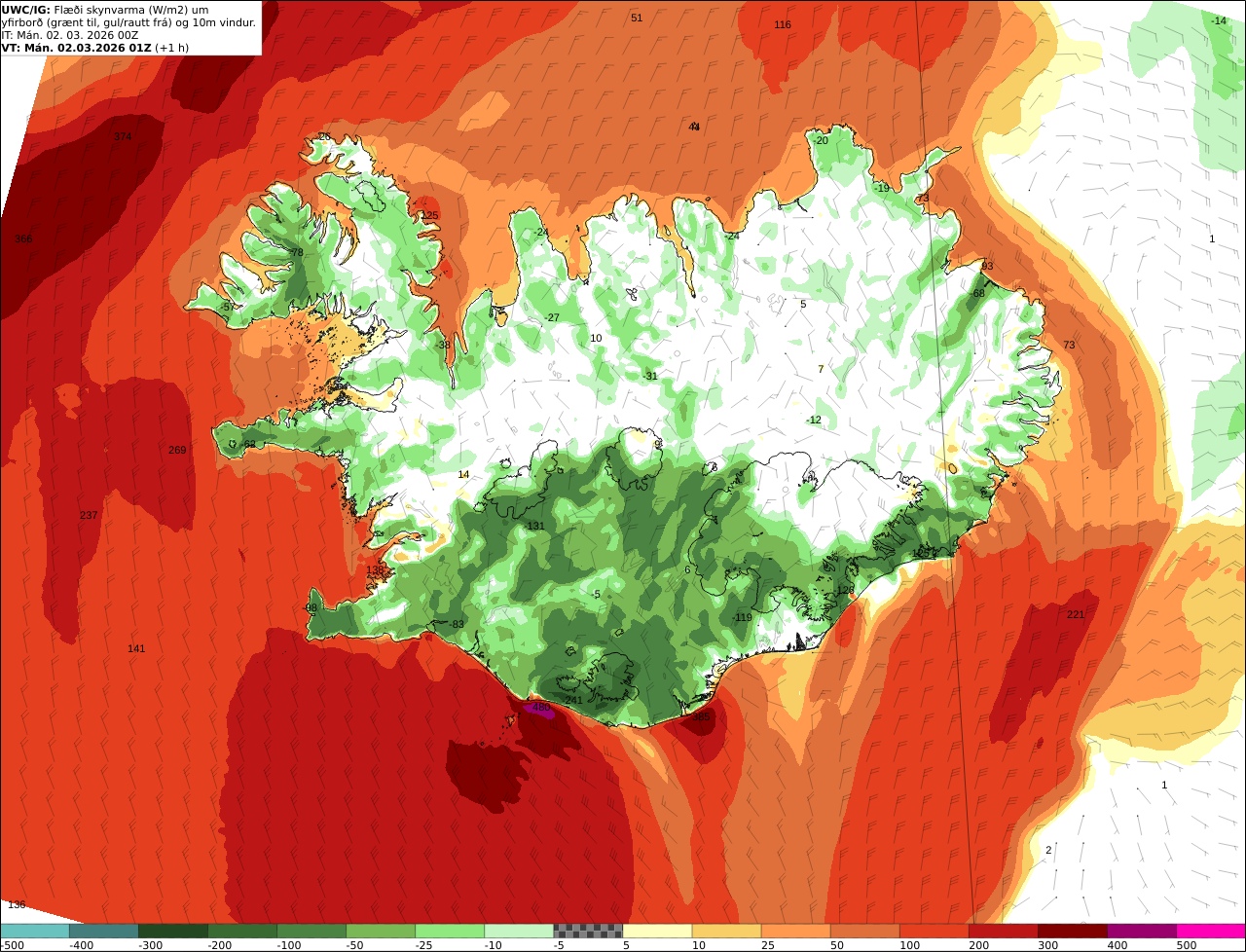1246x952 pixels.
Task: Click the checkered -5 to 5 legend swatch
Action: (588, 931)
